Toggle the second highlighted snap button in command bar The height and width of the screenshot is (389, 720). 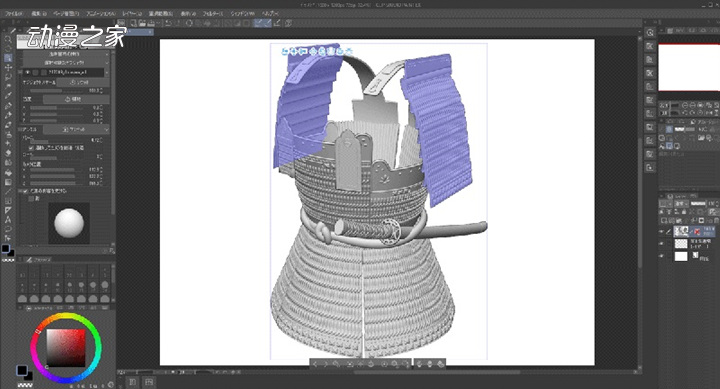click(x=267, y=23)
